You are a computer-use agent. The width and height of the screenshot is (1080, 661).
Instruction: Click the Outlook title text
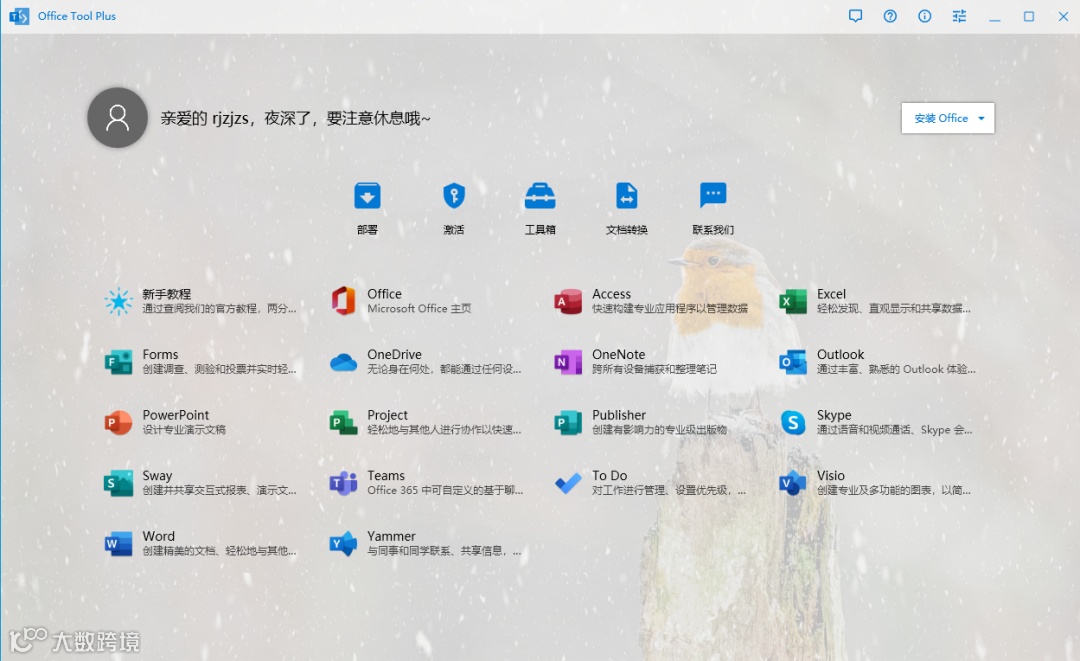(x=840, y=355)
